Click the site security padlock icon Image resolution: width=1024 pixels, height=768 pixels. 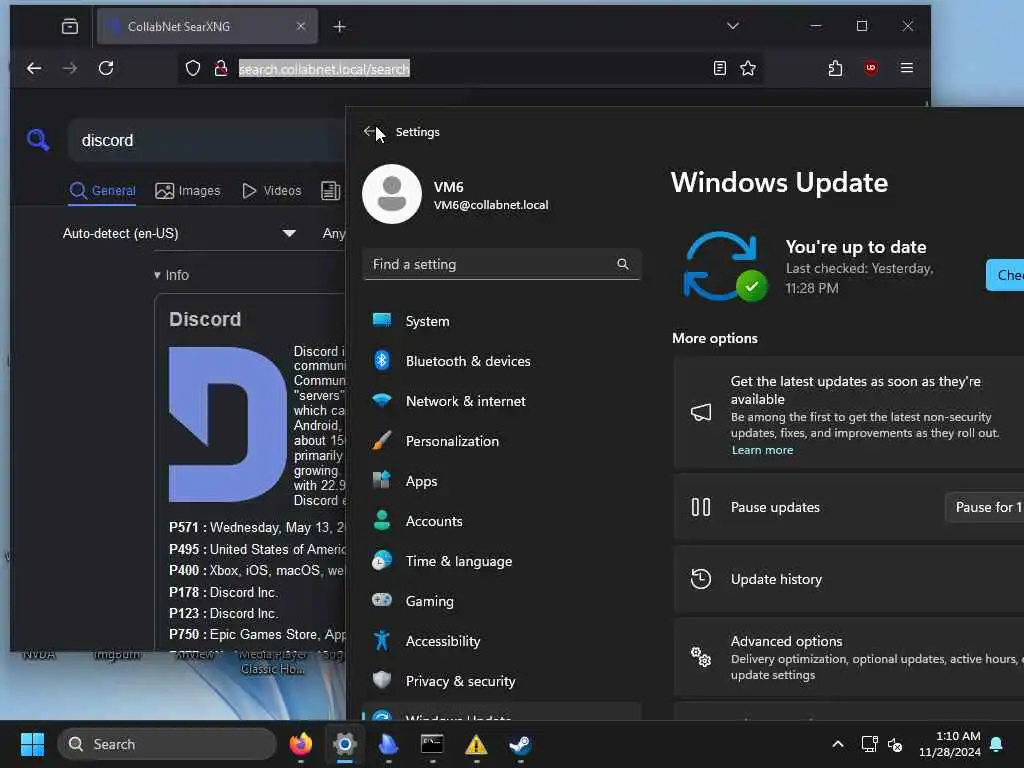click(x=221, y=68)
